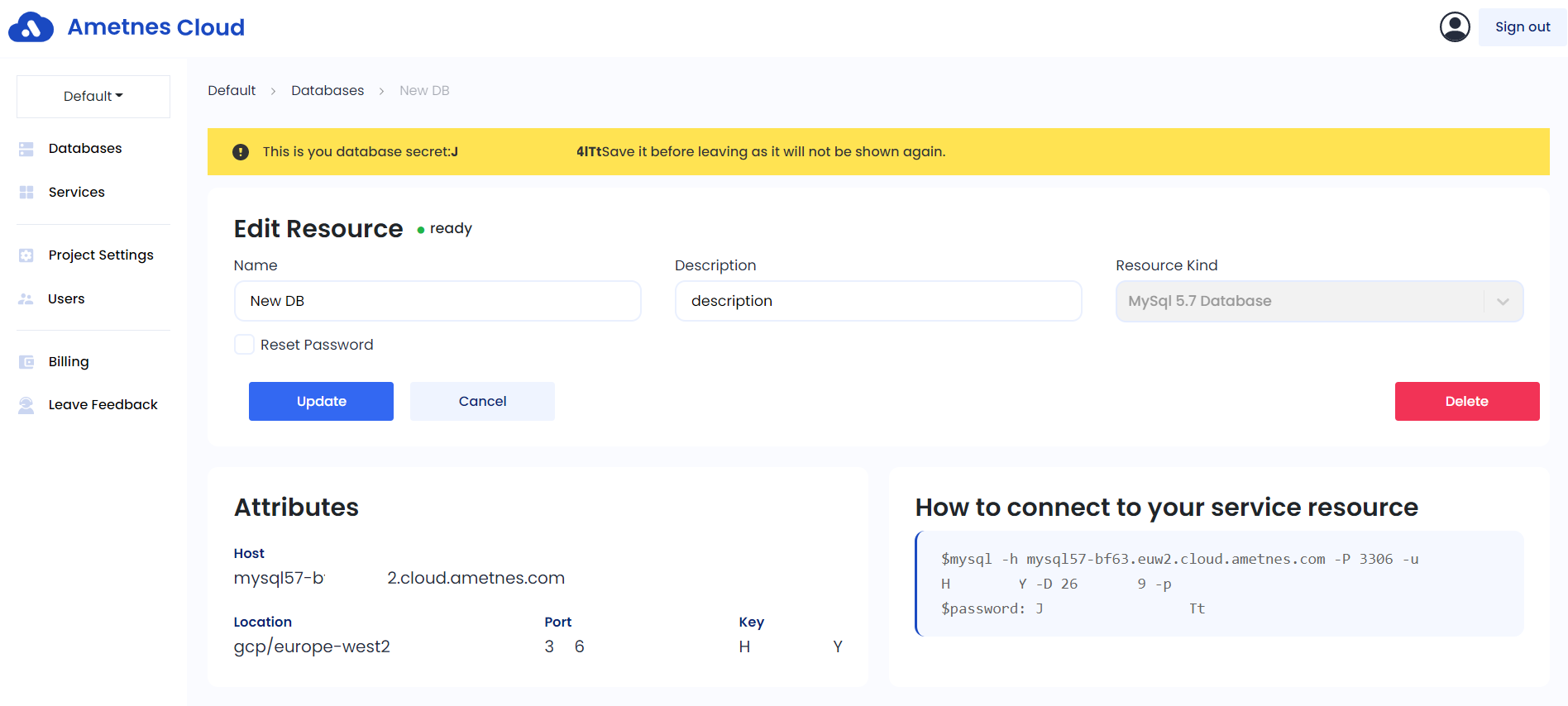Image resolution: width=1568 pixels, height=706 pixels.
Task: Click the warning icon in secret banner
Action: [x=241, y=152]
